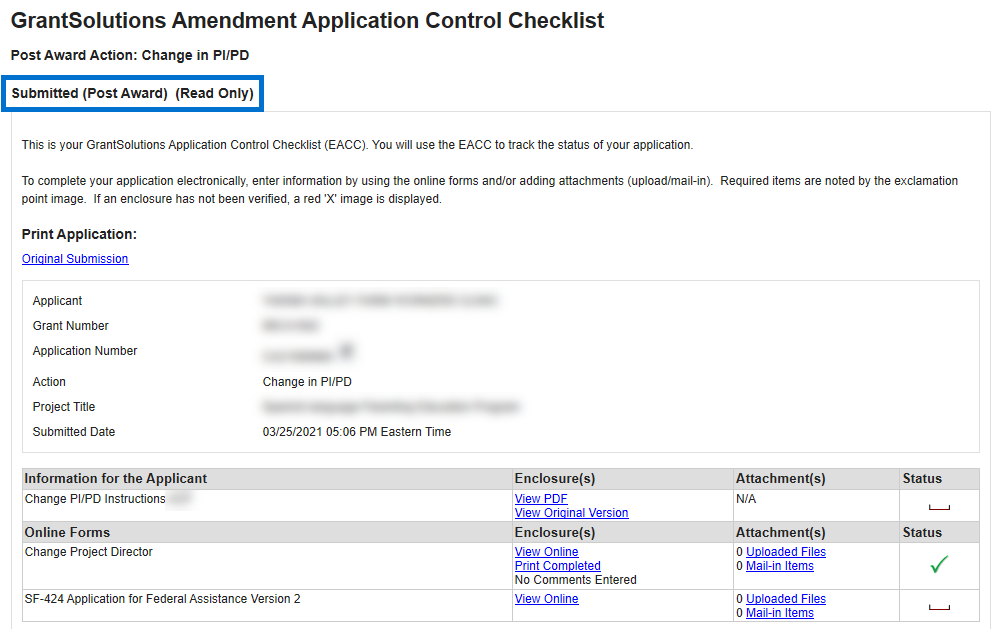Open View PDF for Change PI/PD Instructions
The width and height of the screenshot is (1002, 629).
[540, 499]
